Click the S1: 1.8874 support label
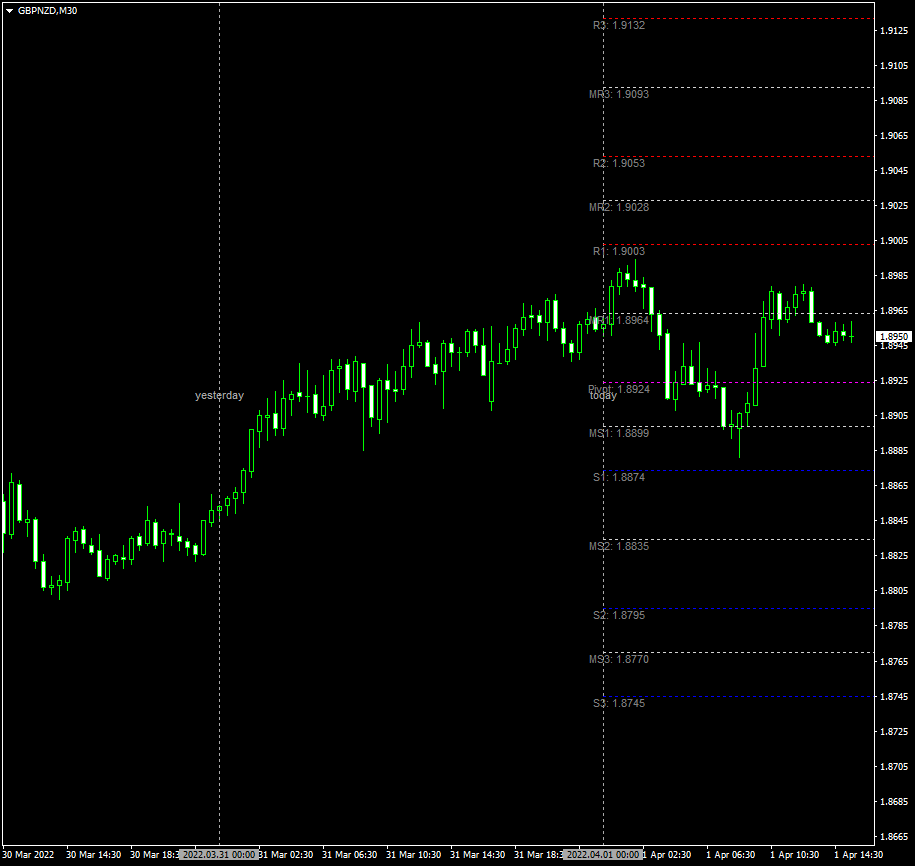 (x=618, y=478)
